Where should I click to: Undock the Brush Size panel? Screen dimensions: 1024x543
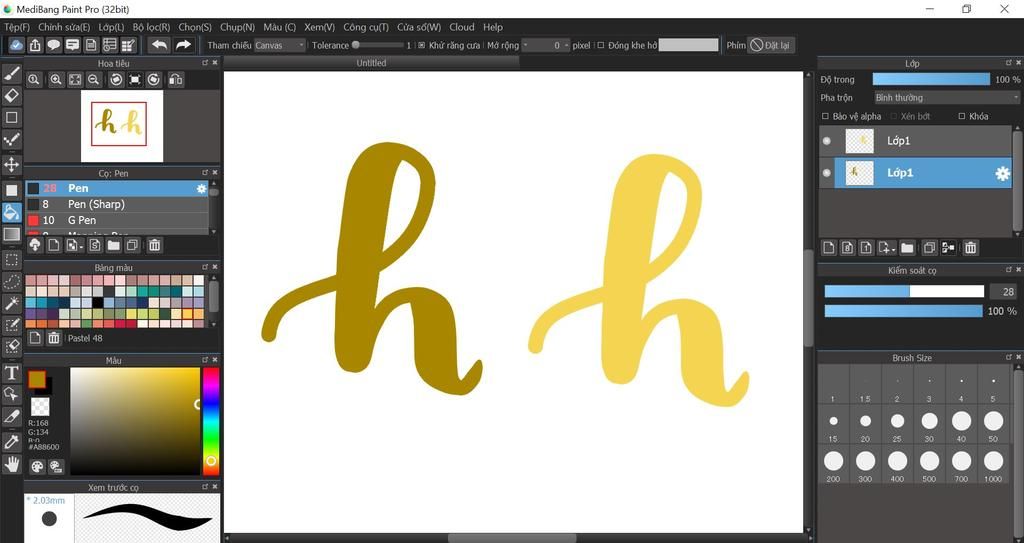coord(1009,357)
